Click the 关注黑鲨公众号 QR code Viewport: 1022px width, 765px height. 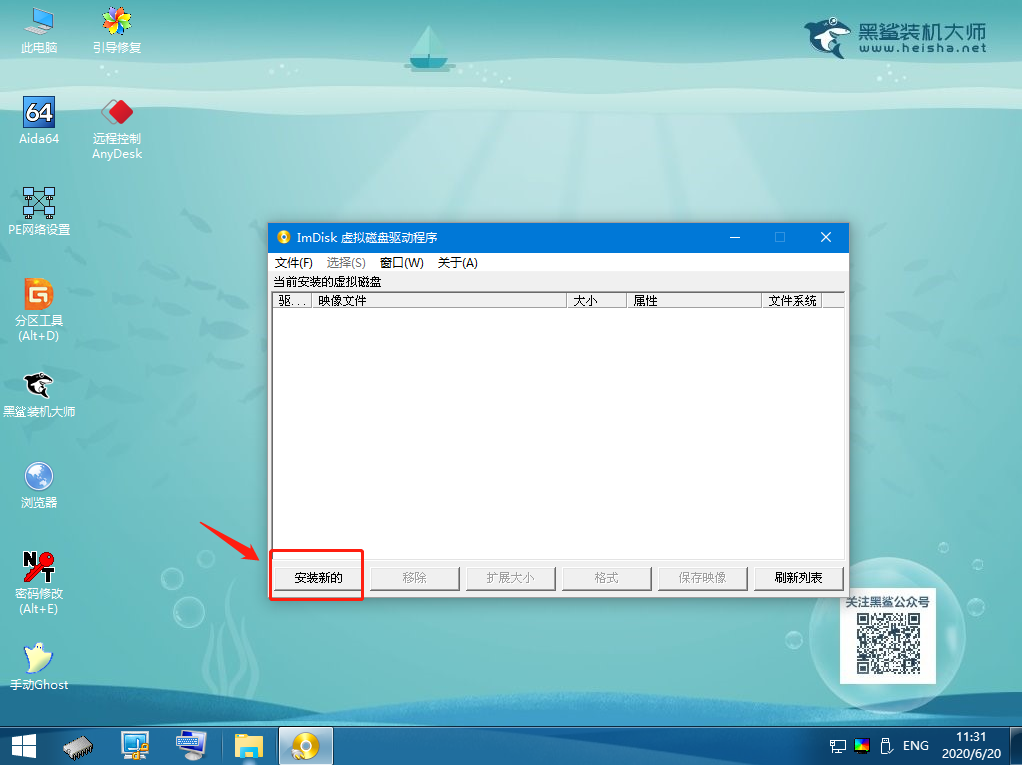(888, 644)
